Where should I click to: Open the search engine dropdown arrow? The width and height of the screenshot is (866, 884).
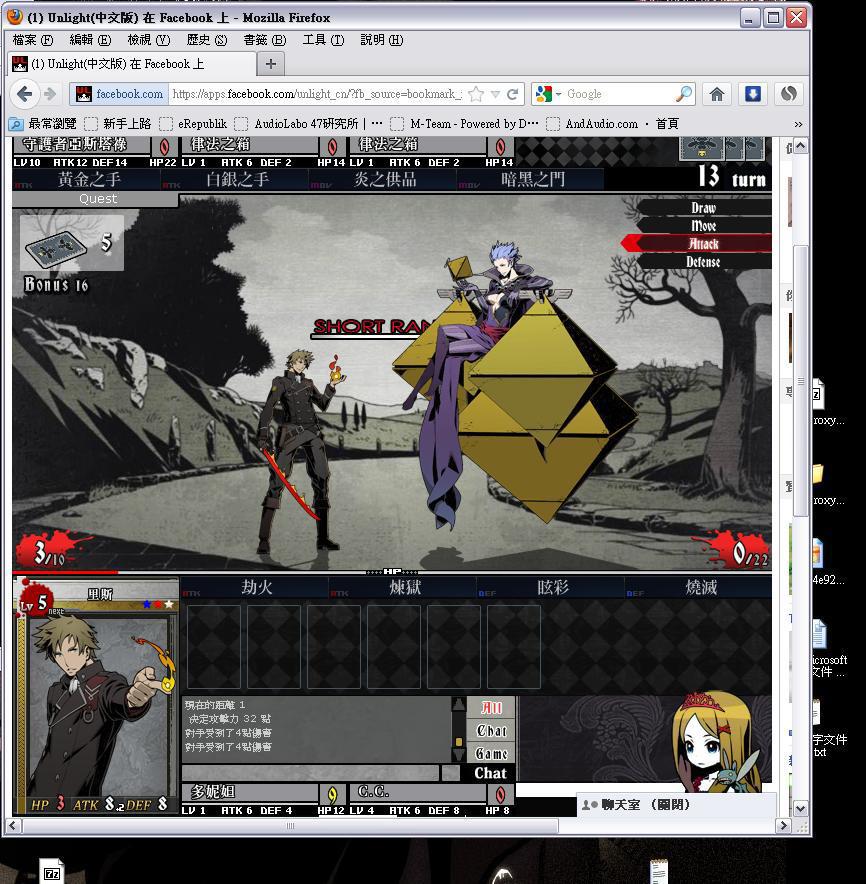(558, 94)
